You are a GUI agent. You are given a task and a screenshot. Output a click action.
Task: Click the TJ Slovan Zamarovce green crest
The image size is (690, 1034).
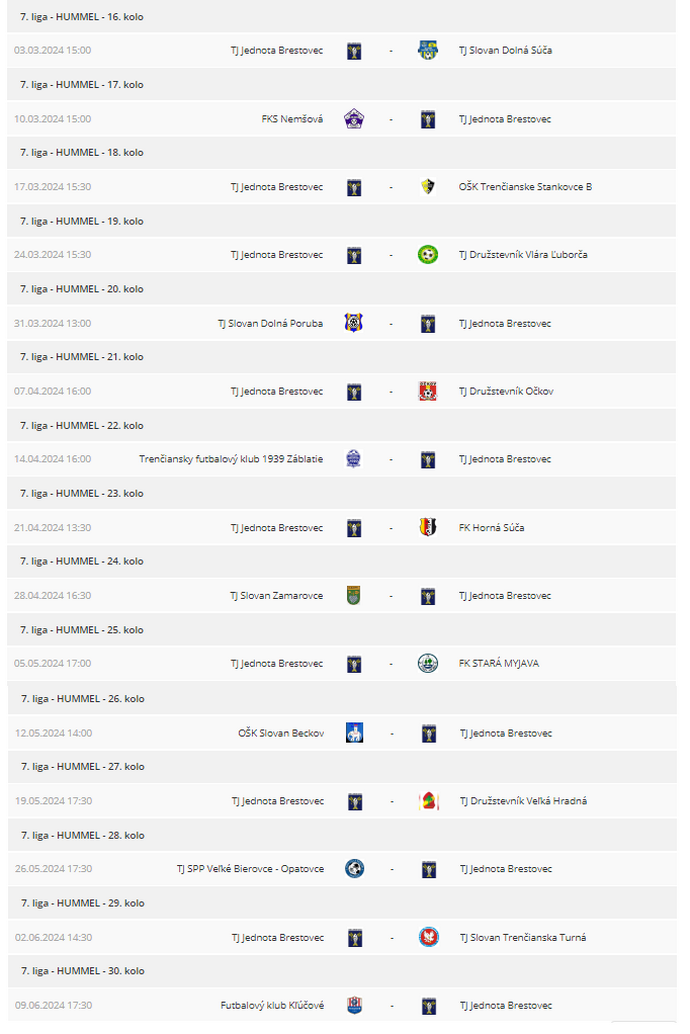(x=354, y=595)
